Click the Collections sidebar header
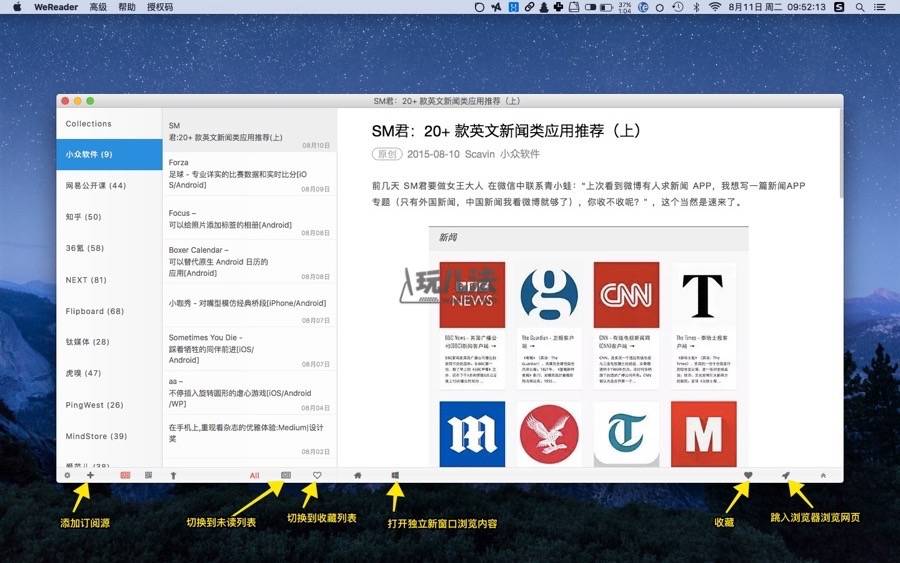This screenshot has width=900, height=563. [x=88, y=123]
